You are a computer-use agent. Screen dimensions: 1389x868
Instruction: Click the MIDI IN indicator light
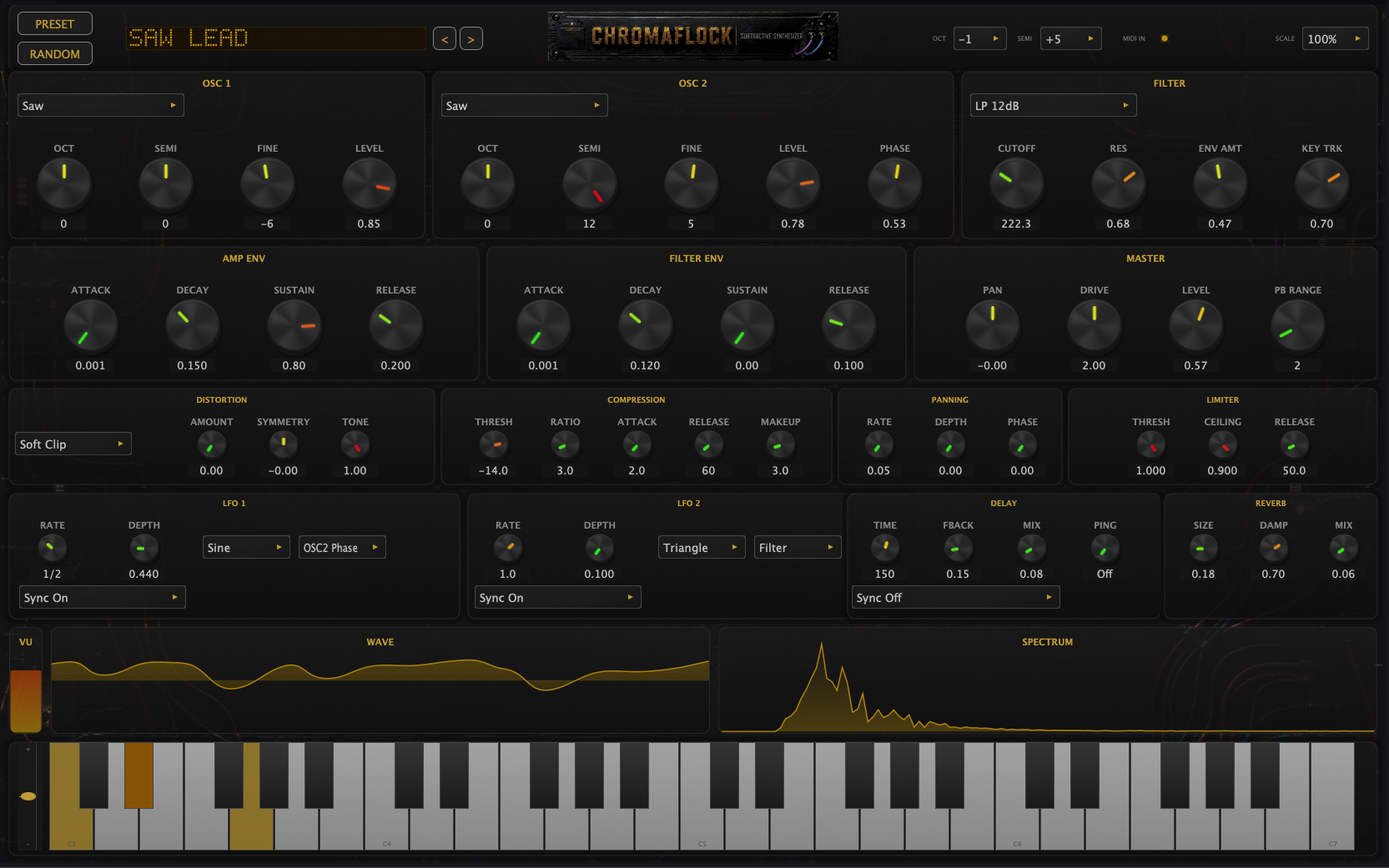tap(1165, 38)
